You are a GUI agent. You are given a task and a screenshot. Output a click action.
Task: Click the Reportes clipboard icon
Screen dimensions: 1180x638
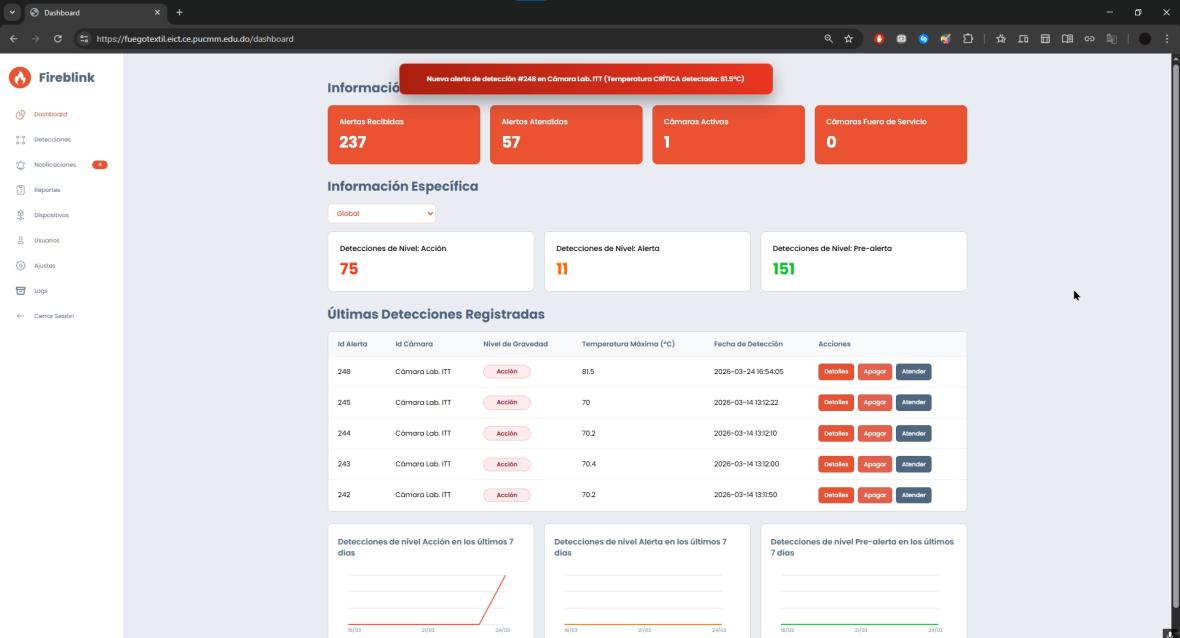20,190
